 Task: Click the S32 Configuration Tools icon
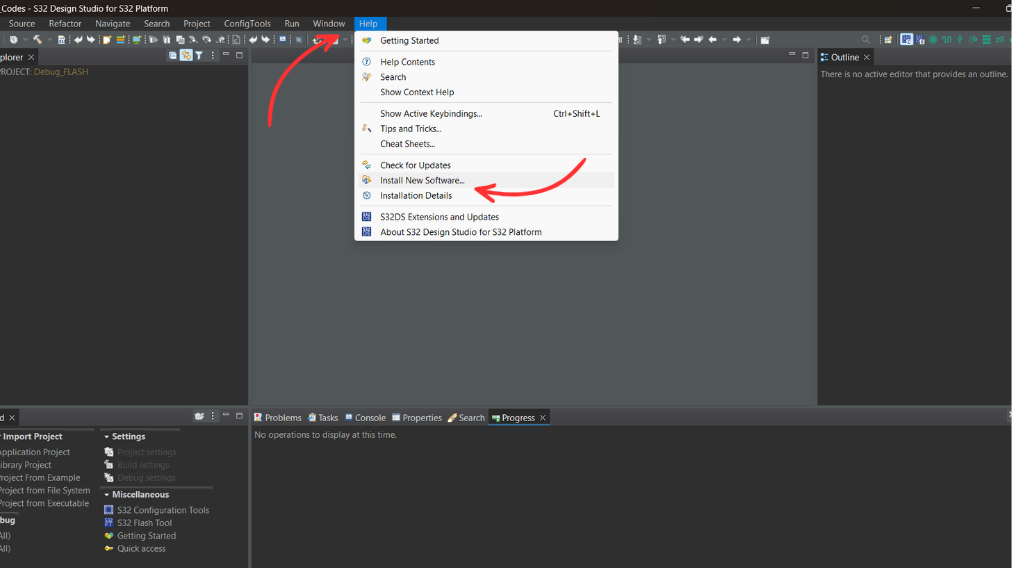click(x=108, y=510)
